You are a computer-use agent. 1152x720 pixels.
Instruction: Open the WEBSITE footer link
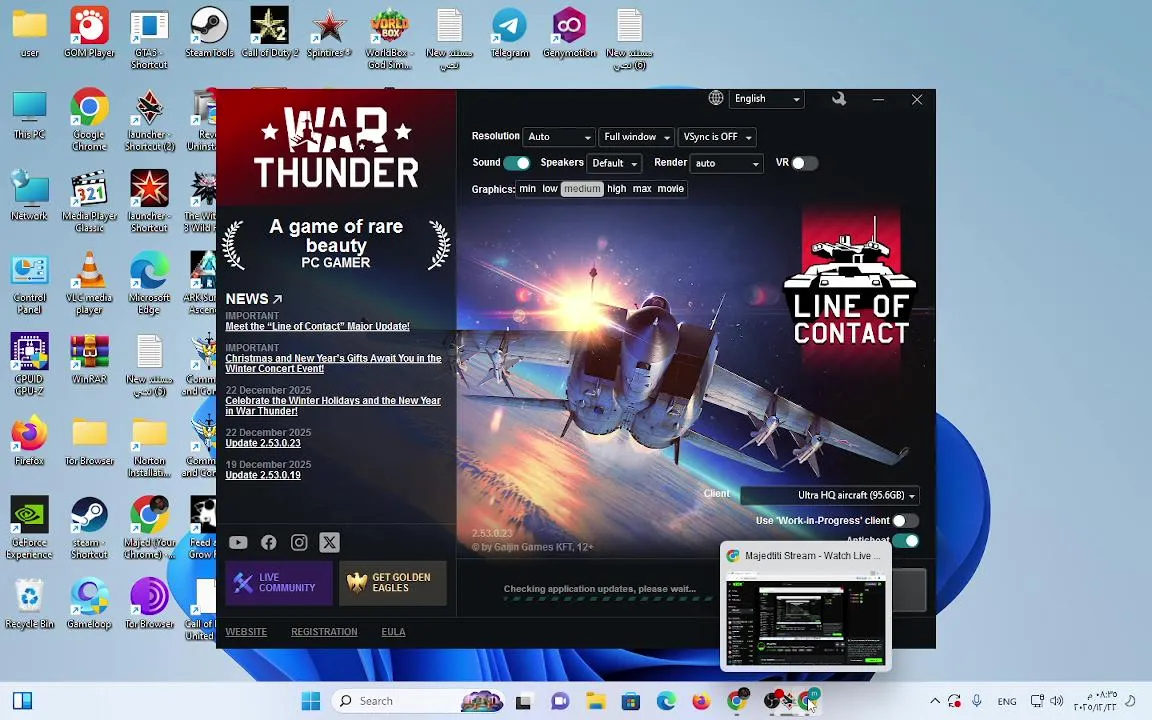click(x=246, y=632)
